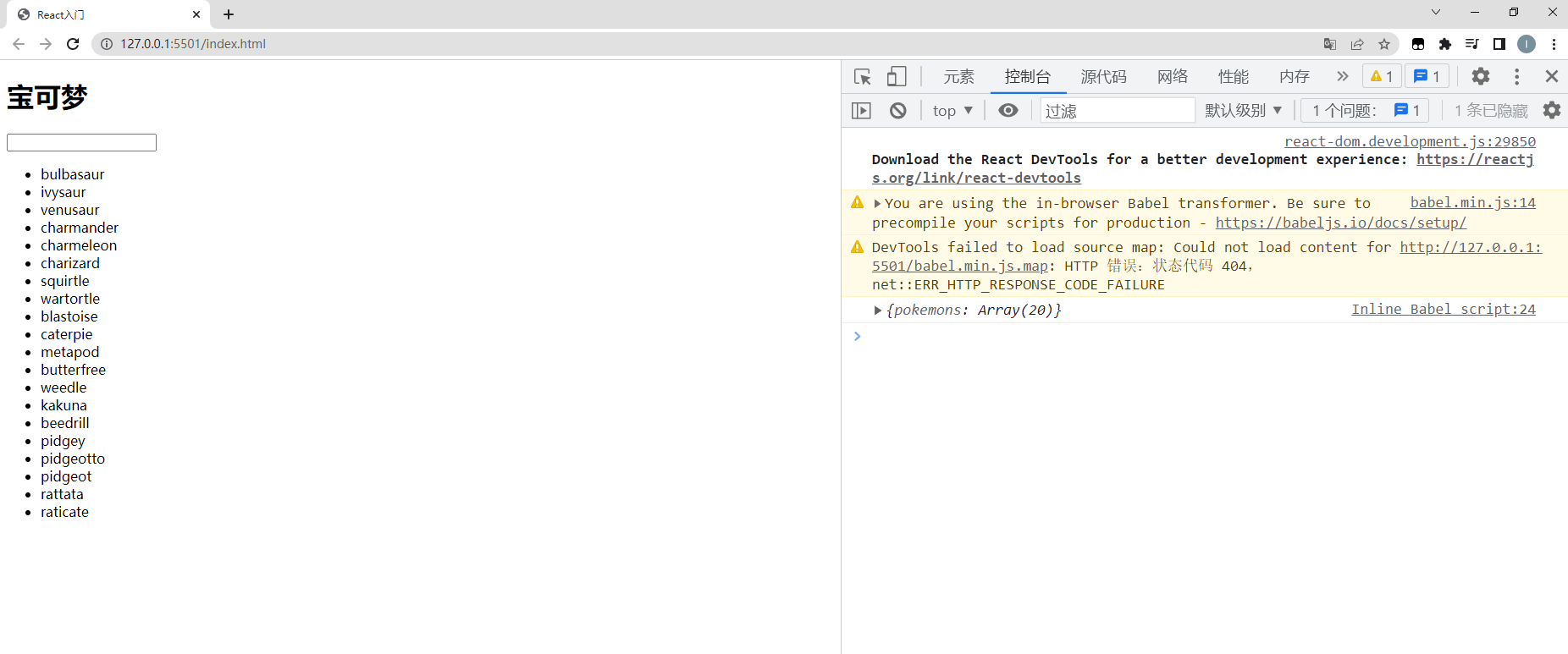Screen dimensions: 1568x654
Task: Open the profile avatar
Action: pos(1527,44)
